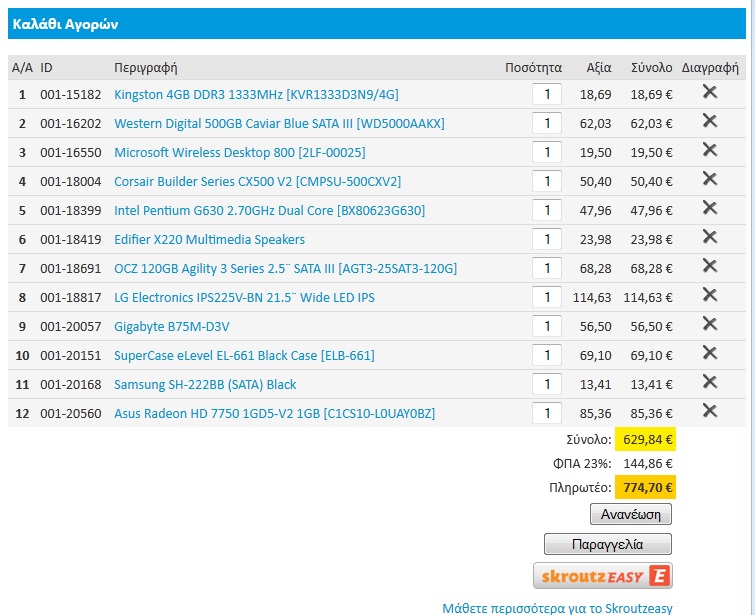755x615 pixels.
Task: Pay using the skroutz EASY button
Action: point(603,576)
